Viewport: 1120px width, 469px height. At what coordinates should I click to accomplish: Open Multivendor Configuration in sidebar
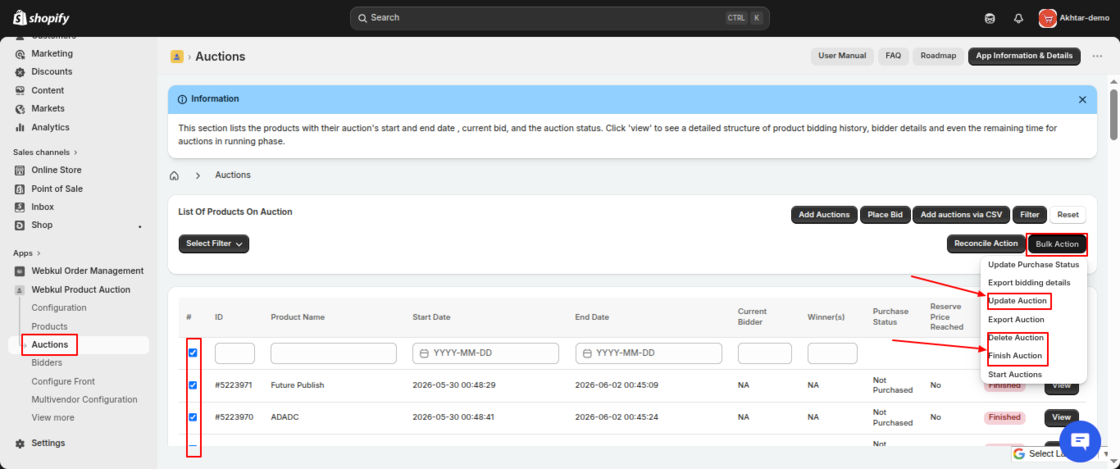pyautogui.click(x=84, y=400)
